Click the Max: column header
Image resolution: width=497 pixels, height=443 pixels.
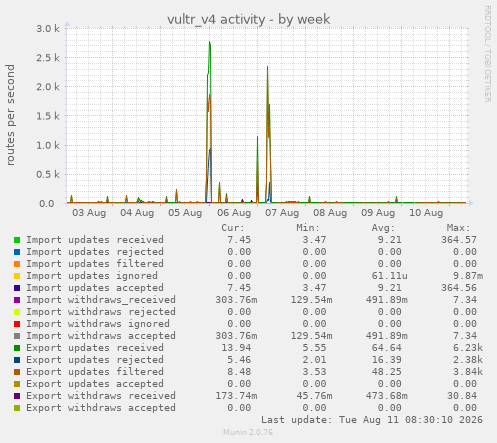[459, 228]
